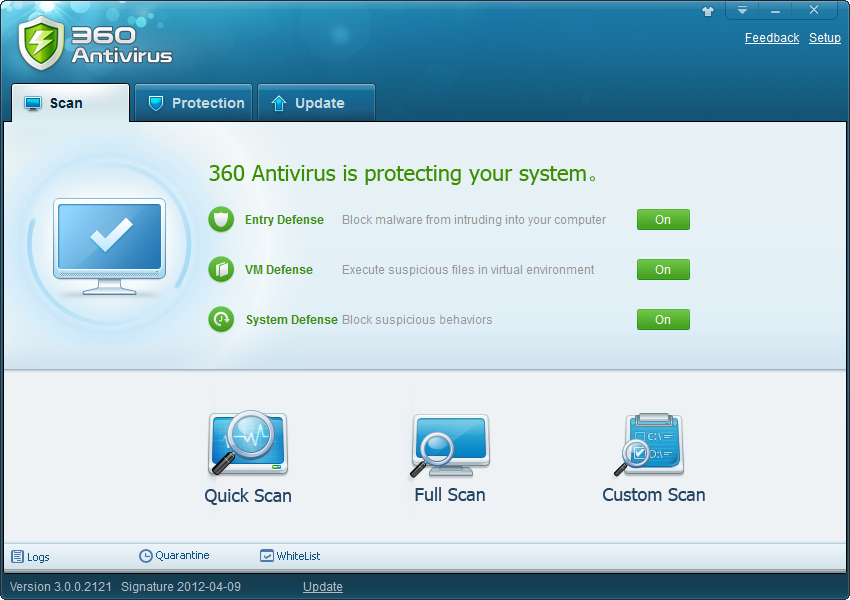Click the large protected monitor checkmark graphic
The width and height of the screenshot is (850, 600).
[x=109, y=240]
